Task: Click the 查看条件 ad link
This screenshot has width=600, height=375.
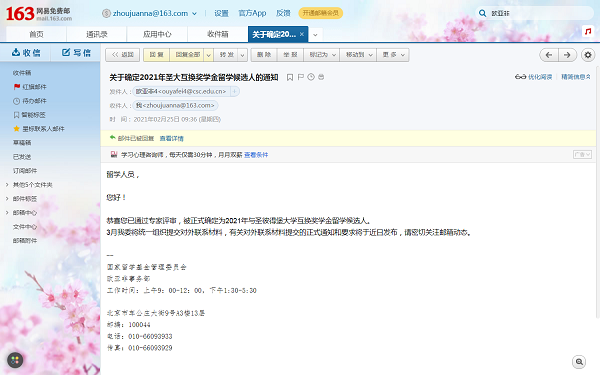Action: coord(256,155)
